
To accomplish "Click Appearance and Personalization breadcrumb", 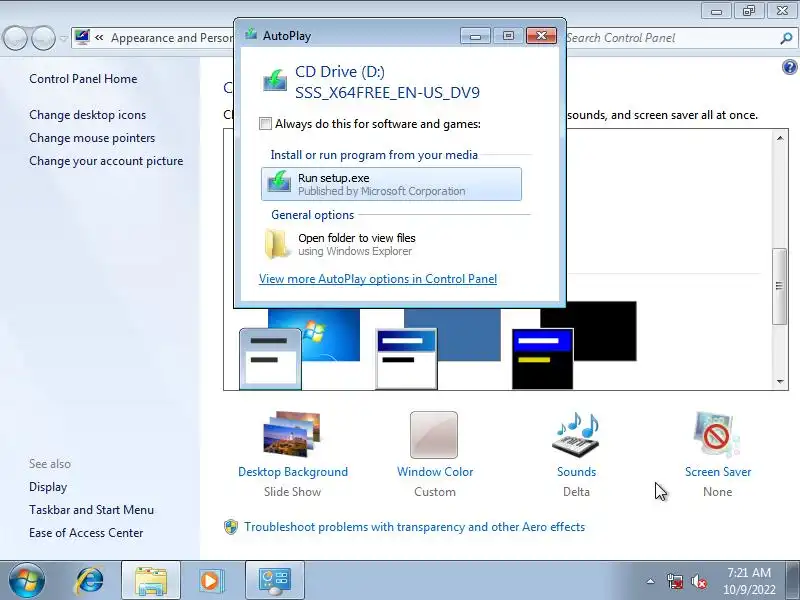I will coord(172,38).
